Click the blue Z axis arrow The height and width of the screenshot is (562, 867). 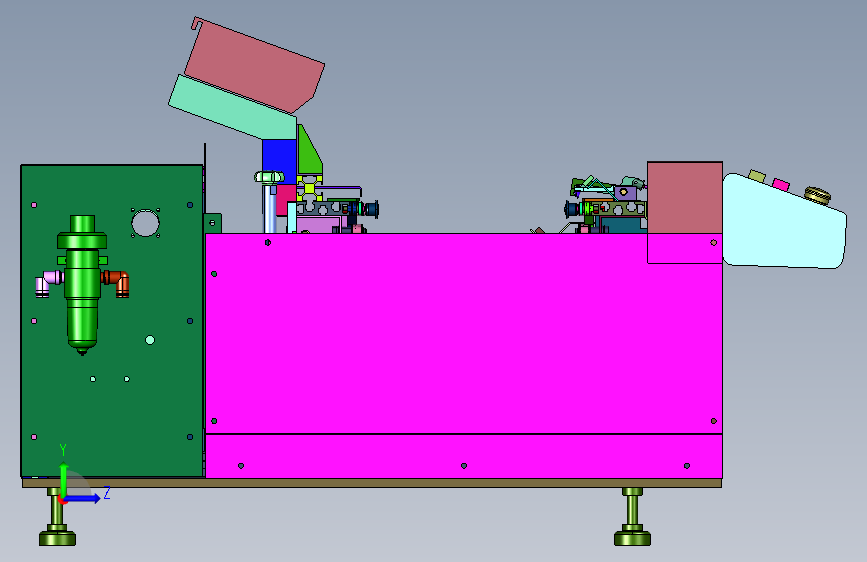[x=82, y=498]
